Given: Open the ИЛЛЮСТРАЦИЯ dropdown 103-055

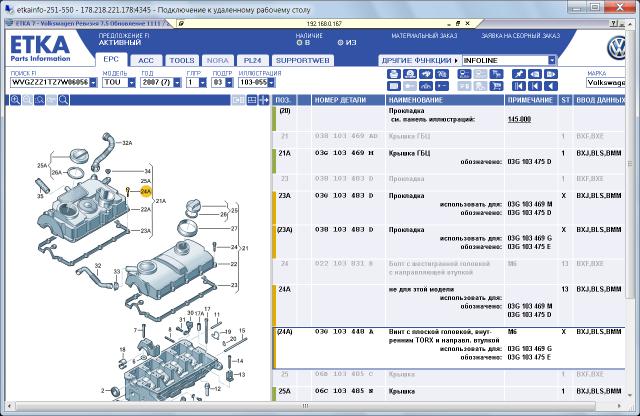Looking at the screenshot, I should click(x=271, y=82).
